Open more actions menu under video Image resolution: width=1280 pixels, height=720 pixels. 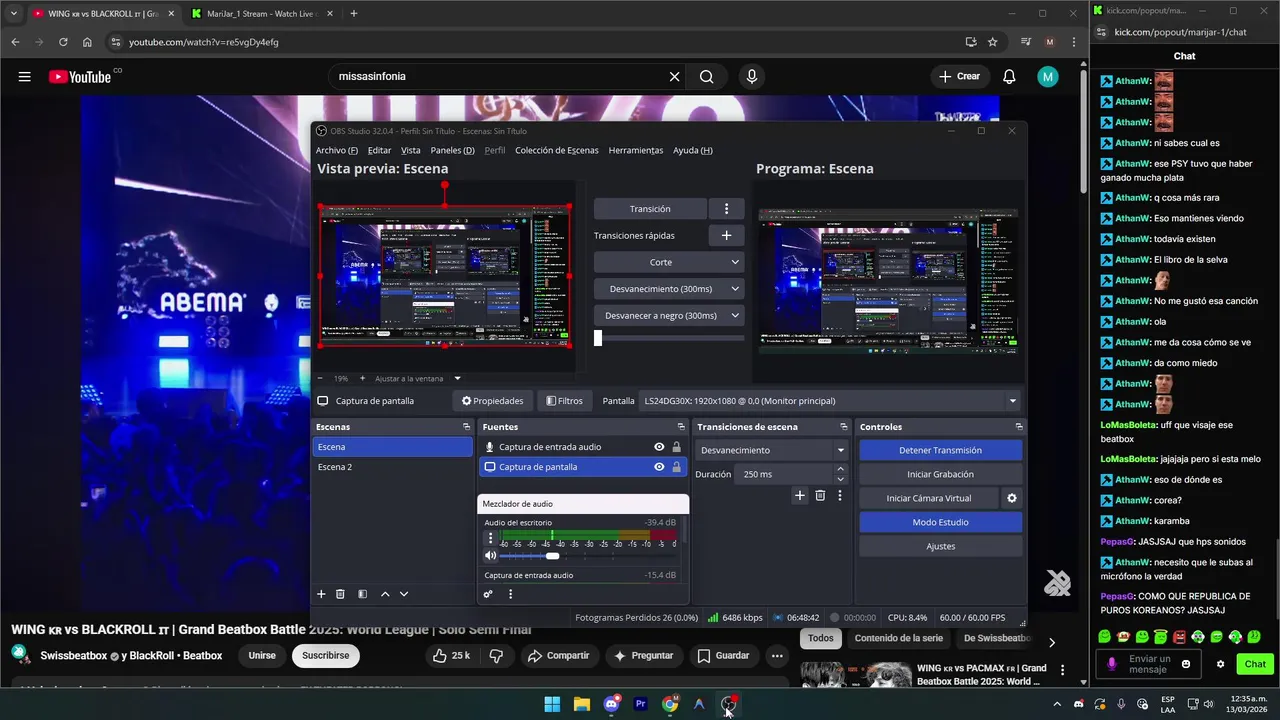pos(777,656)
